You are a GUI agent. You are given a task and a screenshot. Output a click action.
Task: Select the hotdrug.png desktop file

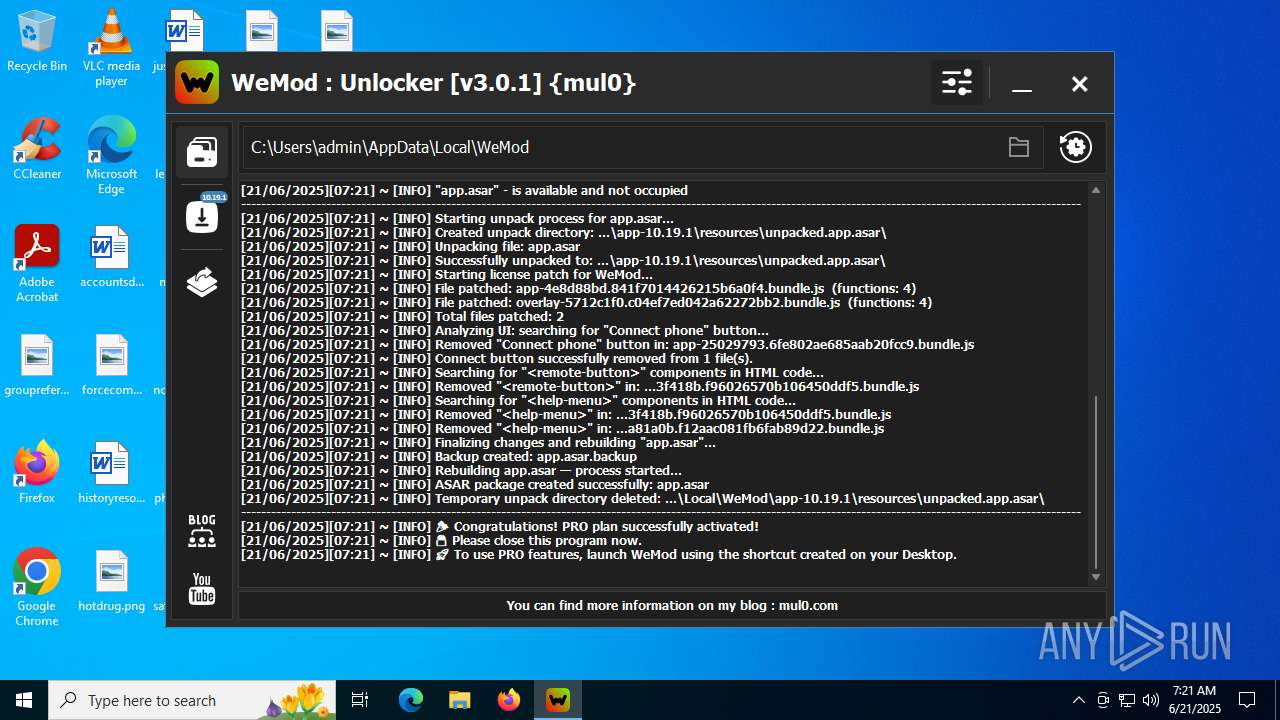click(111, 581)
